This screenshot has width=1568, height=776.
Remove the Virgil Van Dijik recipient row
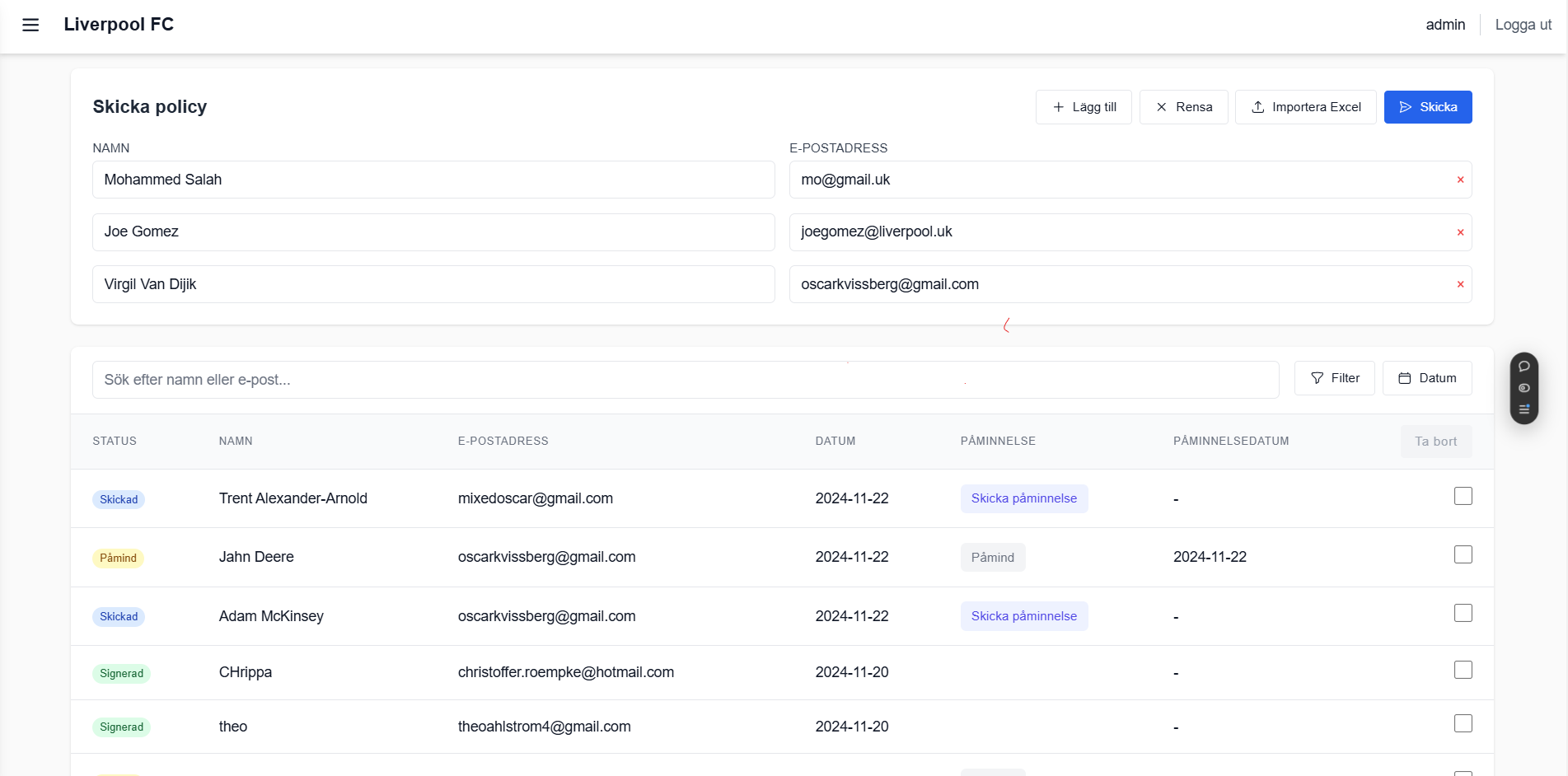(1460, 284)
